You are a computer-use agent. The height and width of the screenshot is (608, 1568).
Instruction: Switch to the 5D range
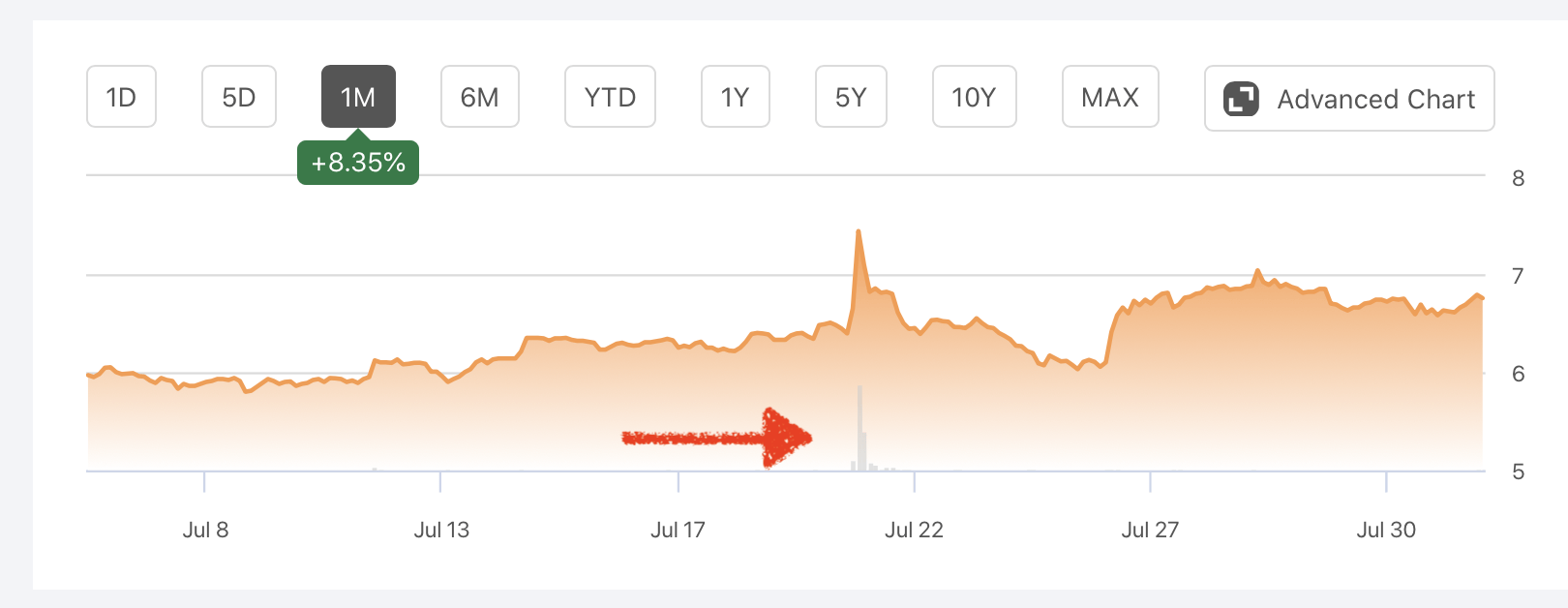point(239,97)
